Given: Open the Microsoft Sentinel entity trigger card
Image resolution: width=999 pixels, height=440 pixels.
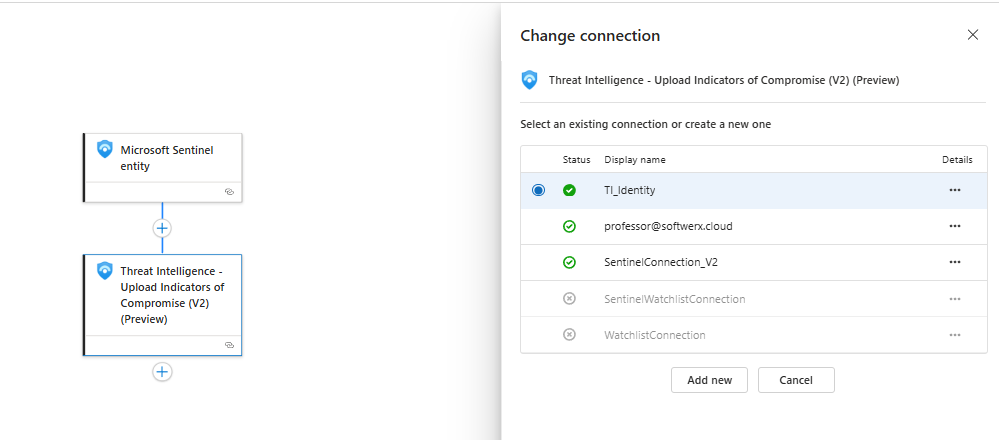Looking at the screenshot, I should tap(162, 167).
